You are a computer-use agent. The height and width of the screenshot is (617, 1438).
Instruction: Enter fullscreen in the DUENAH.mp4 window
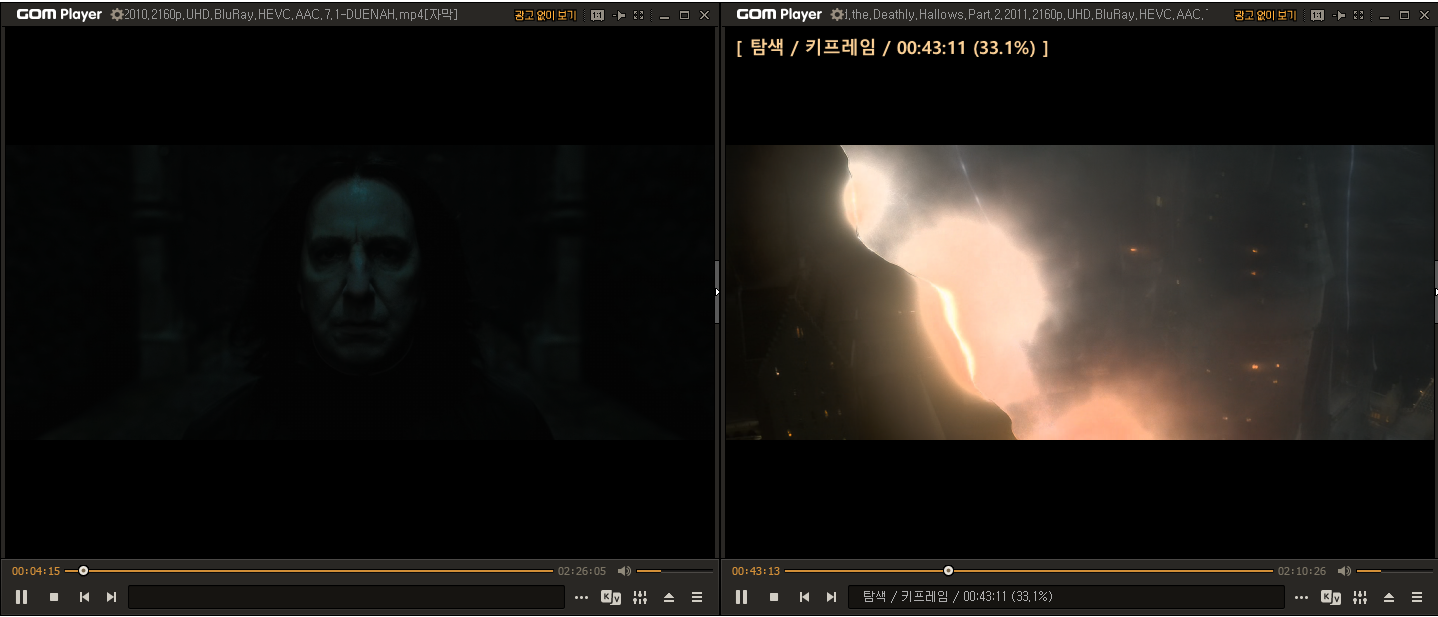[639, 15]
